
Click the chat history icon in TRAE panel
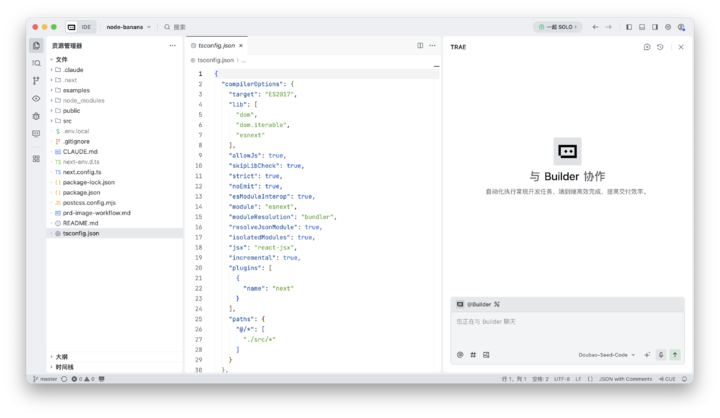(x=660, y=47)
